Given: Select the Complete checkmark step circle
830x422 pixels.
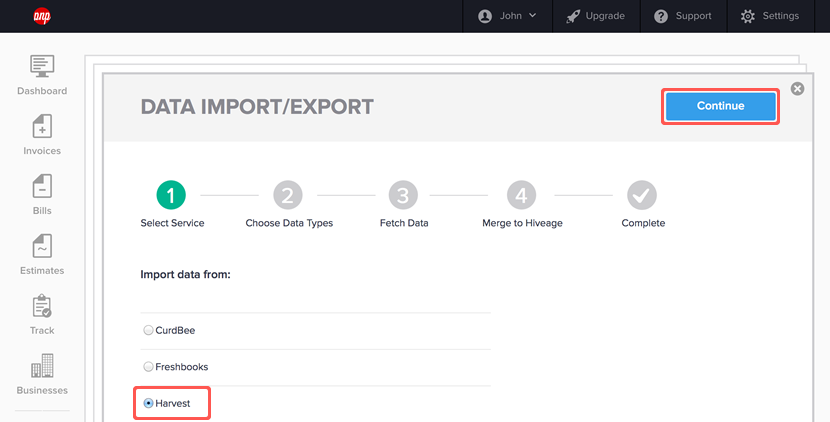Looking at the screenshot, I should [642, 195].
